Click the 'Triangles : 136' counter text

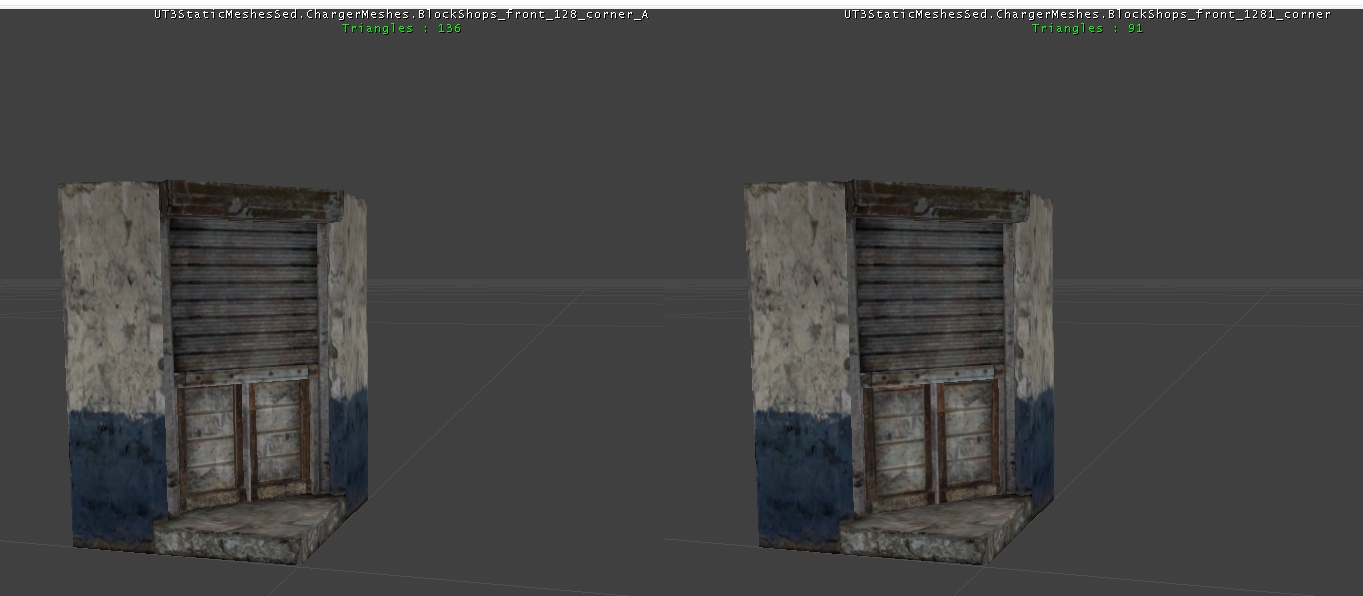pos(401,28)
